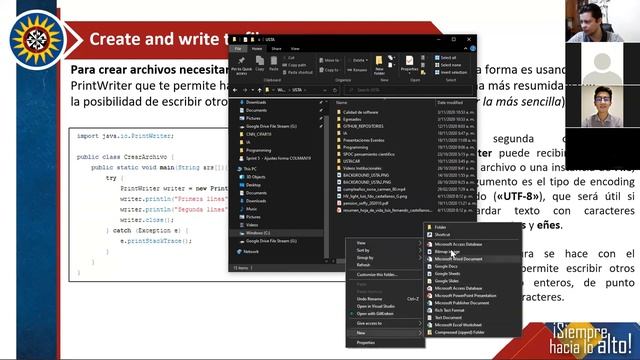This screenshot has height=360, width=640.
Task: Click Paste shortcut in the ribbon
Action: (x=298, y=72)
